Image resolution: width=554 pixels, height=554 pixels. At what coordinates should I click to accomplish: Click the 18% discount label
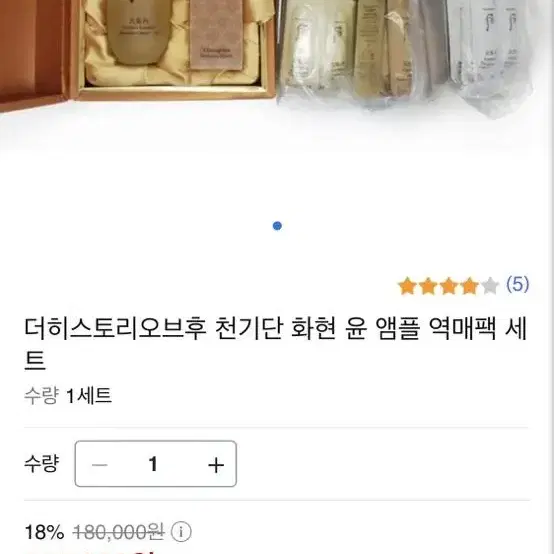tap(45, 532)
